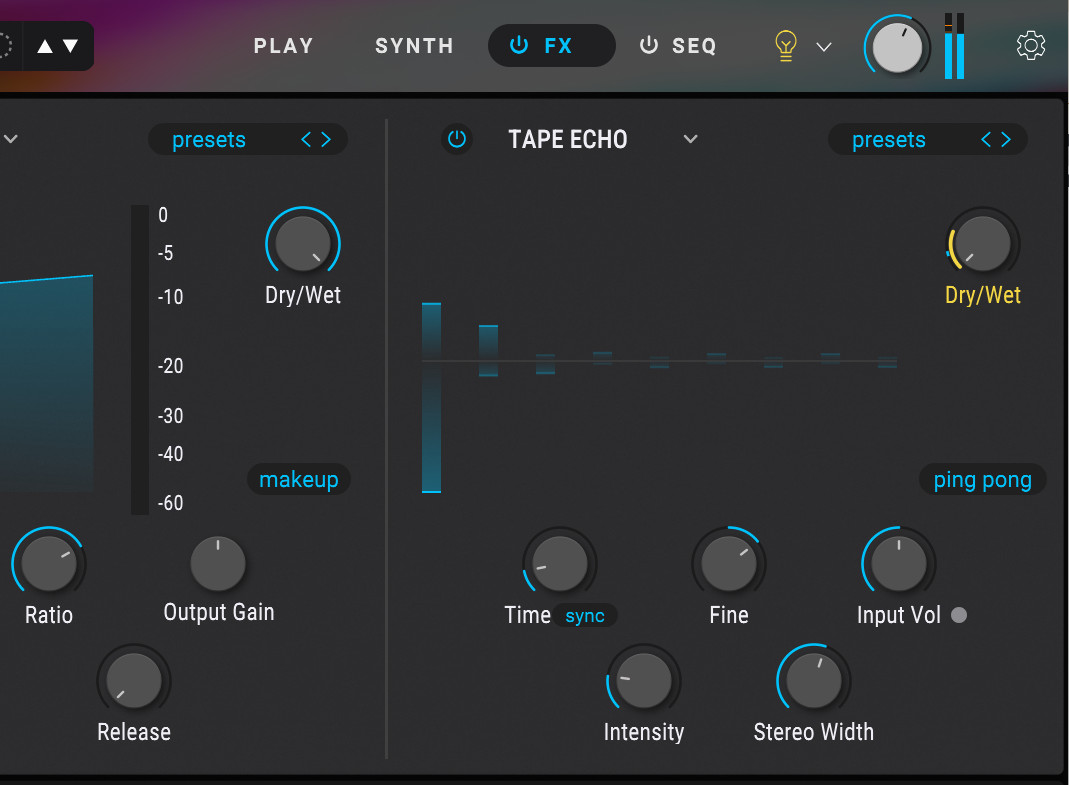Click the Output Gain knob

(217, 563)
